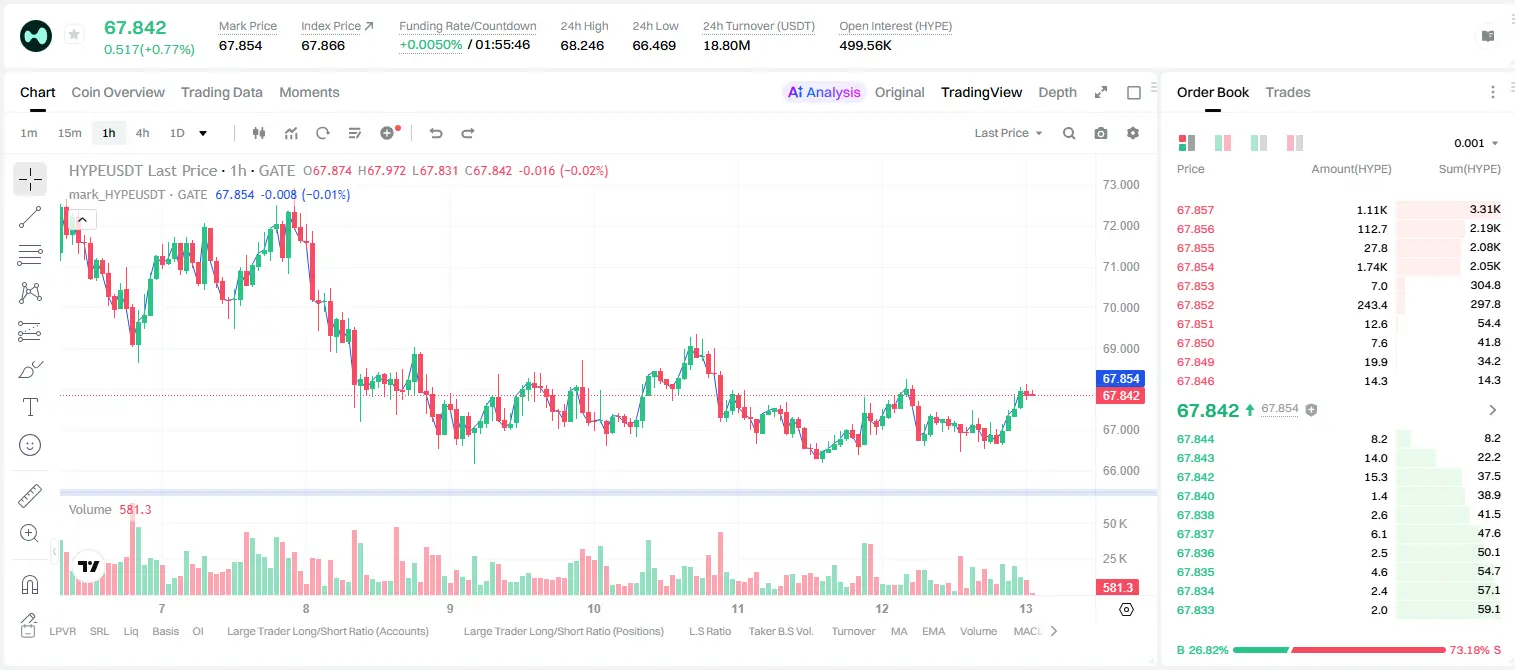Open the emoji sticker tool

(x=30, y=445)
